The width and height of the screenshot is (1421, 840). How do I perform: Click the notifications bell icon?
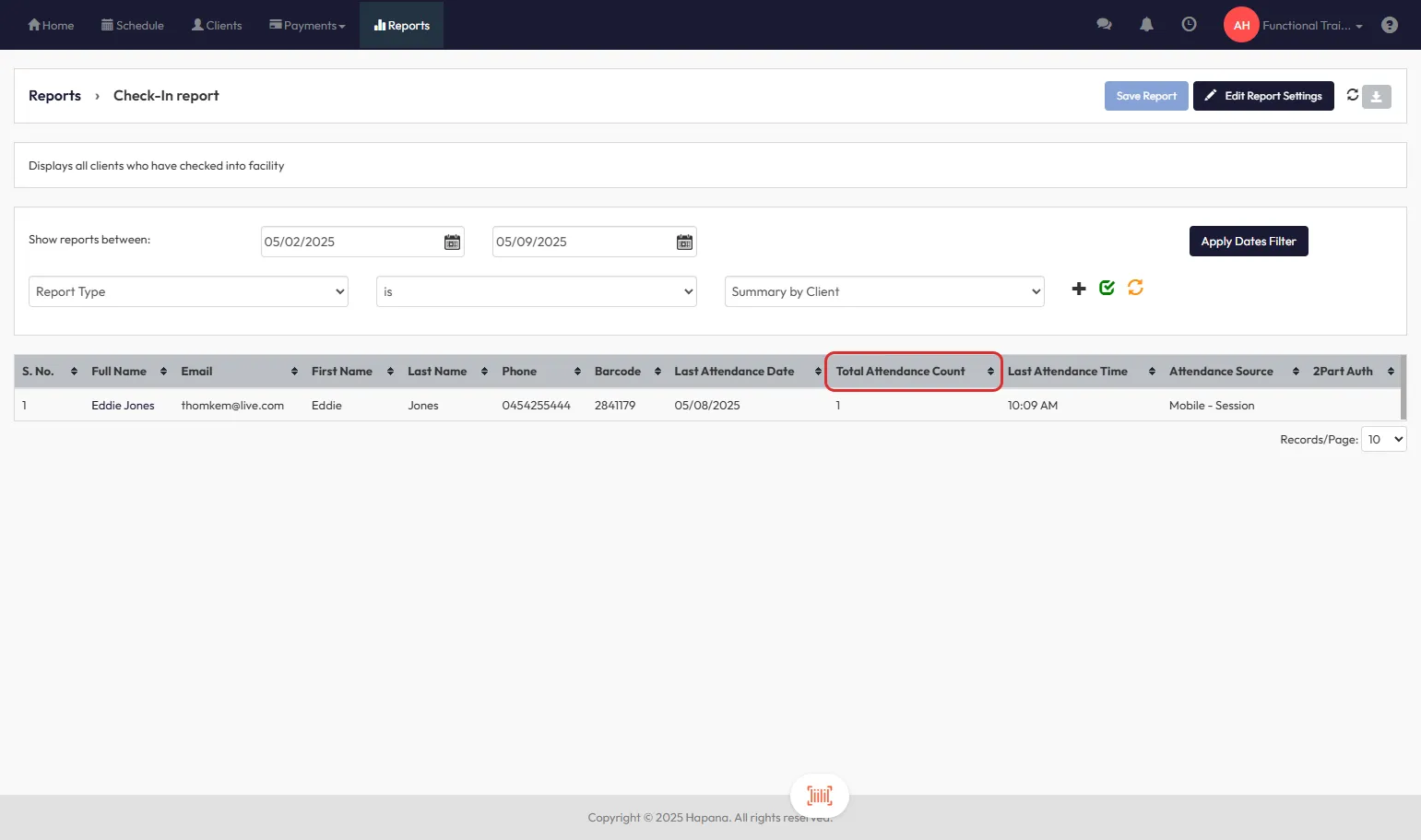[x=1146, y=25]
